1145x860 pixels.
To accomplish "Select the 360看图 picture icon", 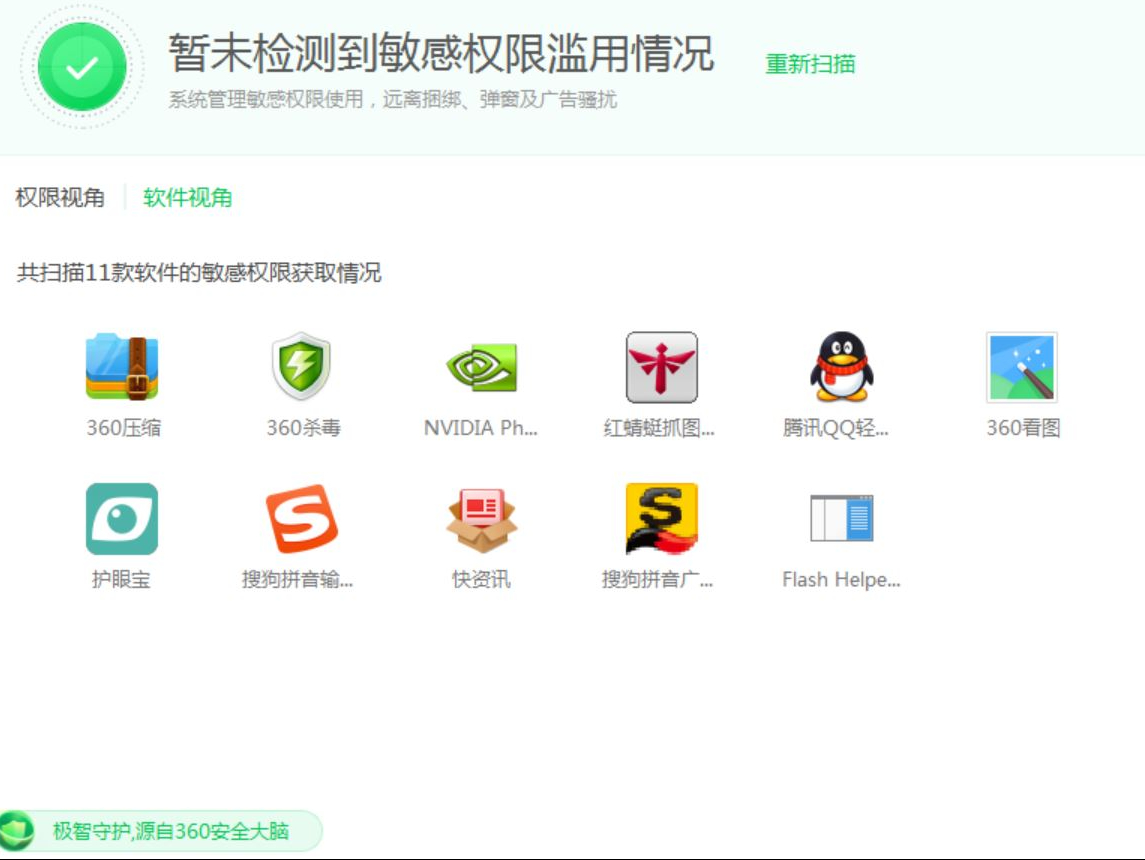I will [1022, 366].
